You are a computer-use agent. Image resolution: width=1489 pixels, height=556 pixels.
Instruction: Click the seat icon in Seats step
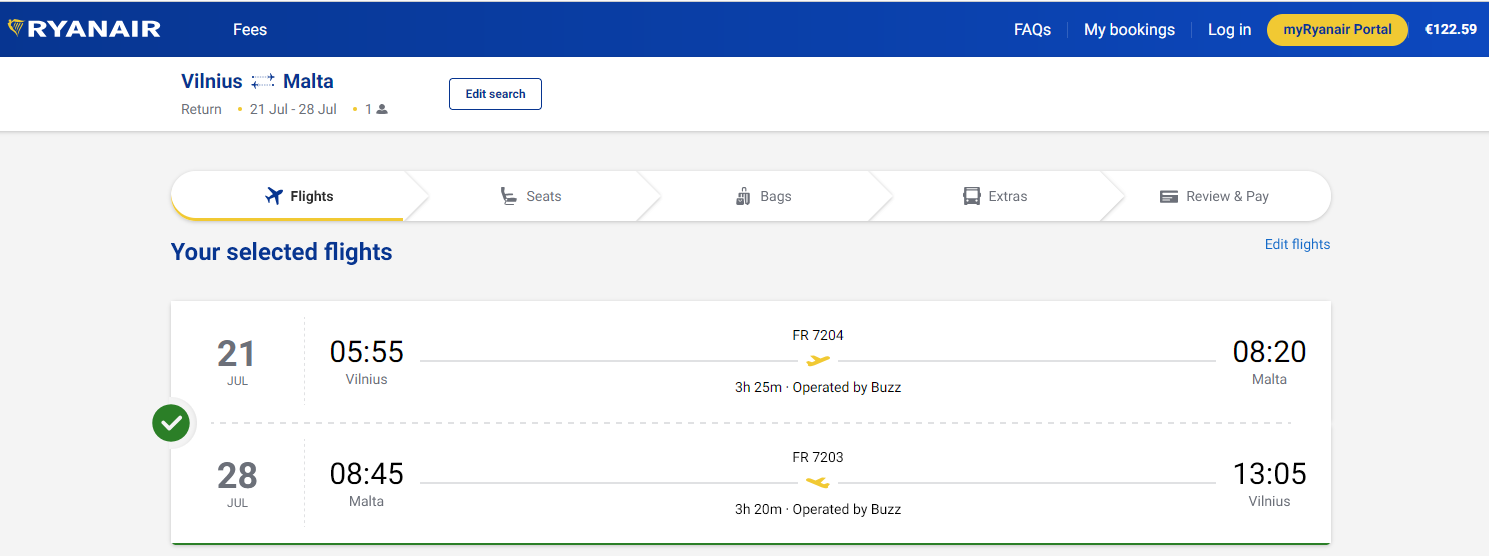click(x=509, y=196)
